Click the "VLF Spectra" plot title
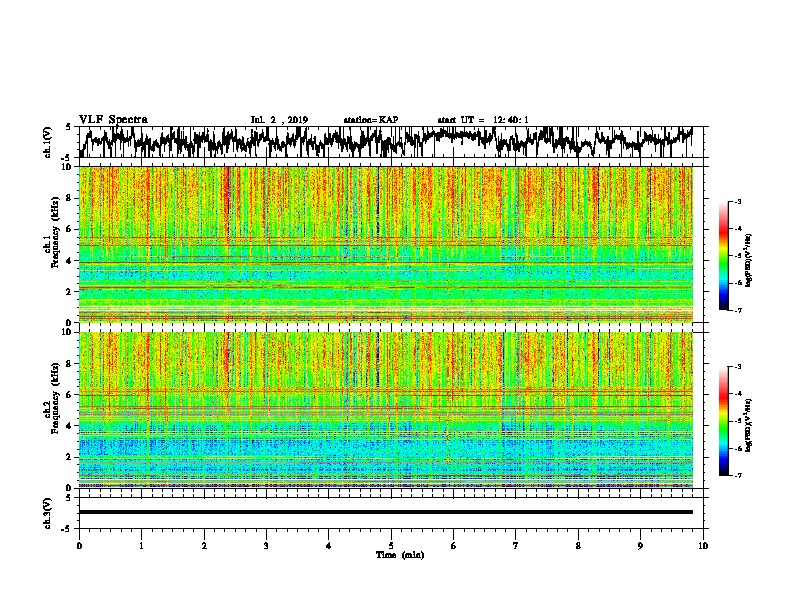The image size is (792, 612). pos(113,119)
